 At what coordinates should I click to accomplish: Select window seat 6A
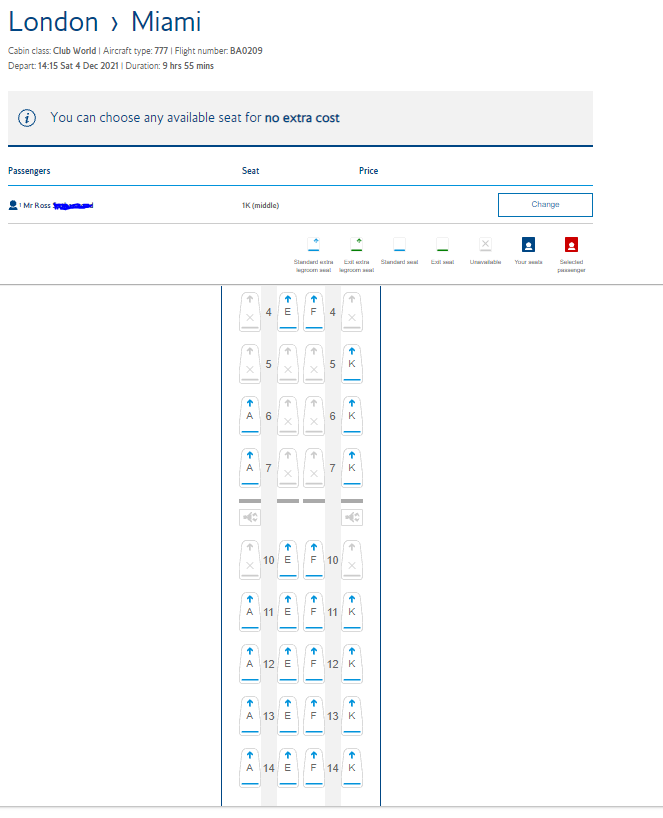pyautogui.click(x=250, y=415)
